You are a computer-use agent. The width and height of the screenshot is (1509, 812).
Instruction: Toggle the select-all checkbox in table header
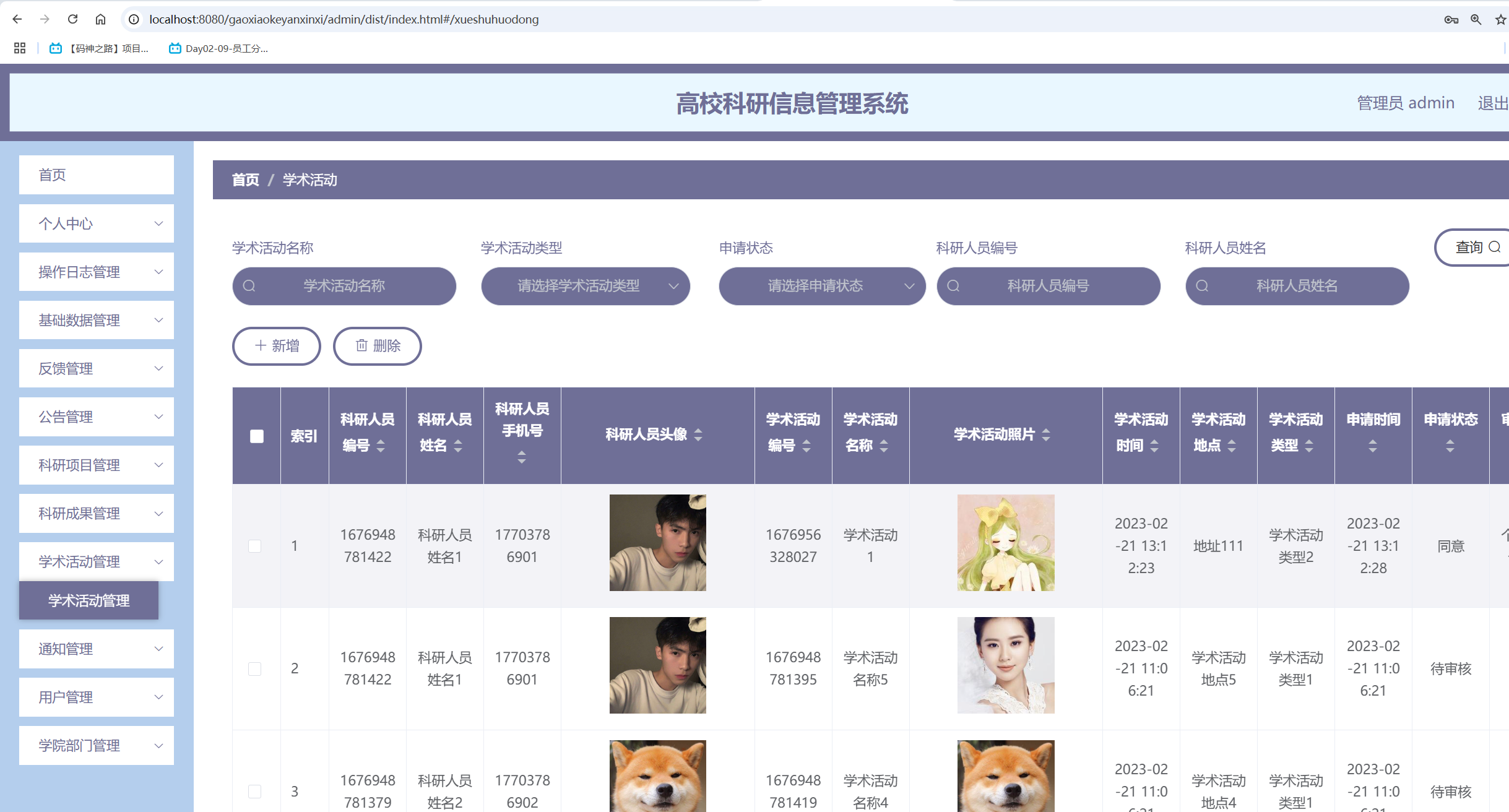[x=256, y=436]
